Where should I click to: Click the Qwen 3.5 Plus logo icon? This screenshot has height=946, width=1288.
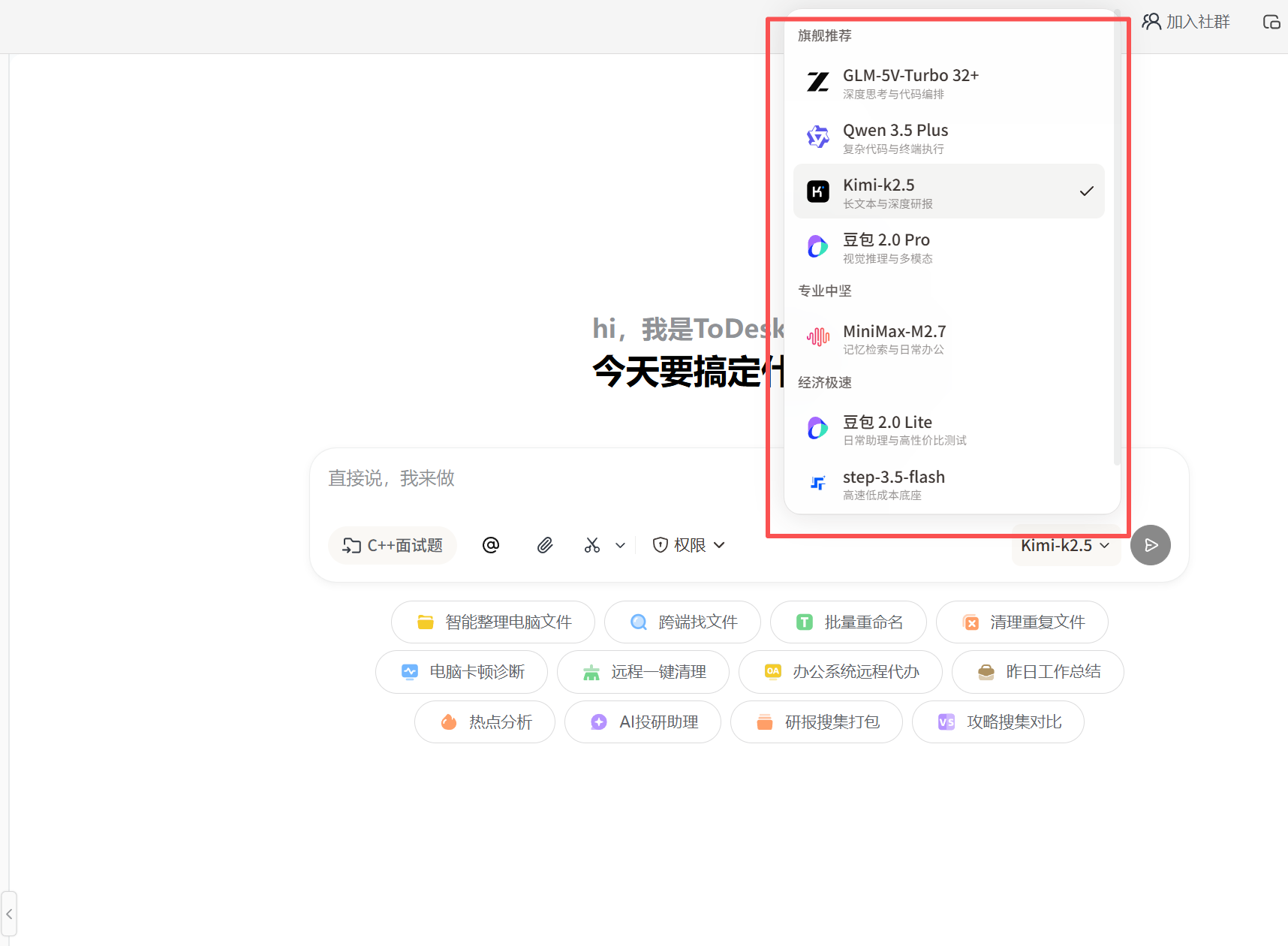click(x=817, y=137)
